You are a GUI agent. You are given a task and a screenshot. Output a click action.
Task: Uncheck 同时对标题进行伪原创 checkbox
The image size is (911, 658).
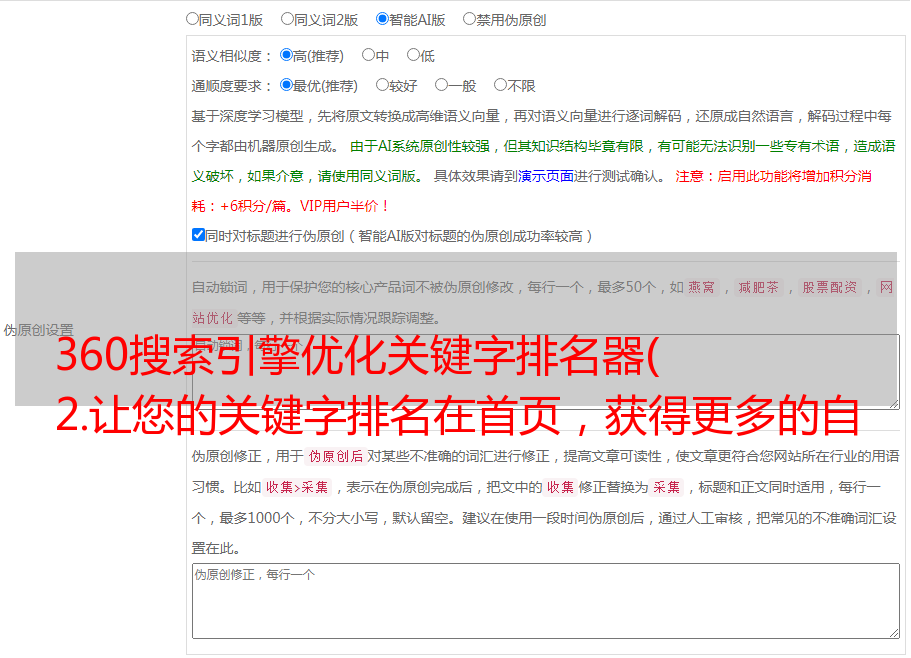point(198,235)
